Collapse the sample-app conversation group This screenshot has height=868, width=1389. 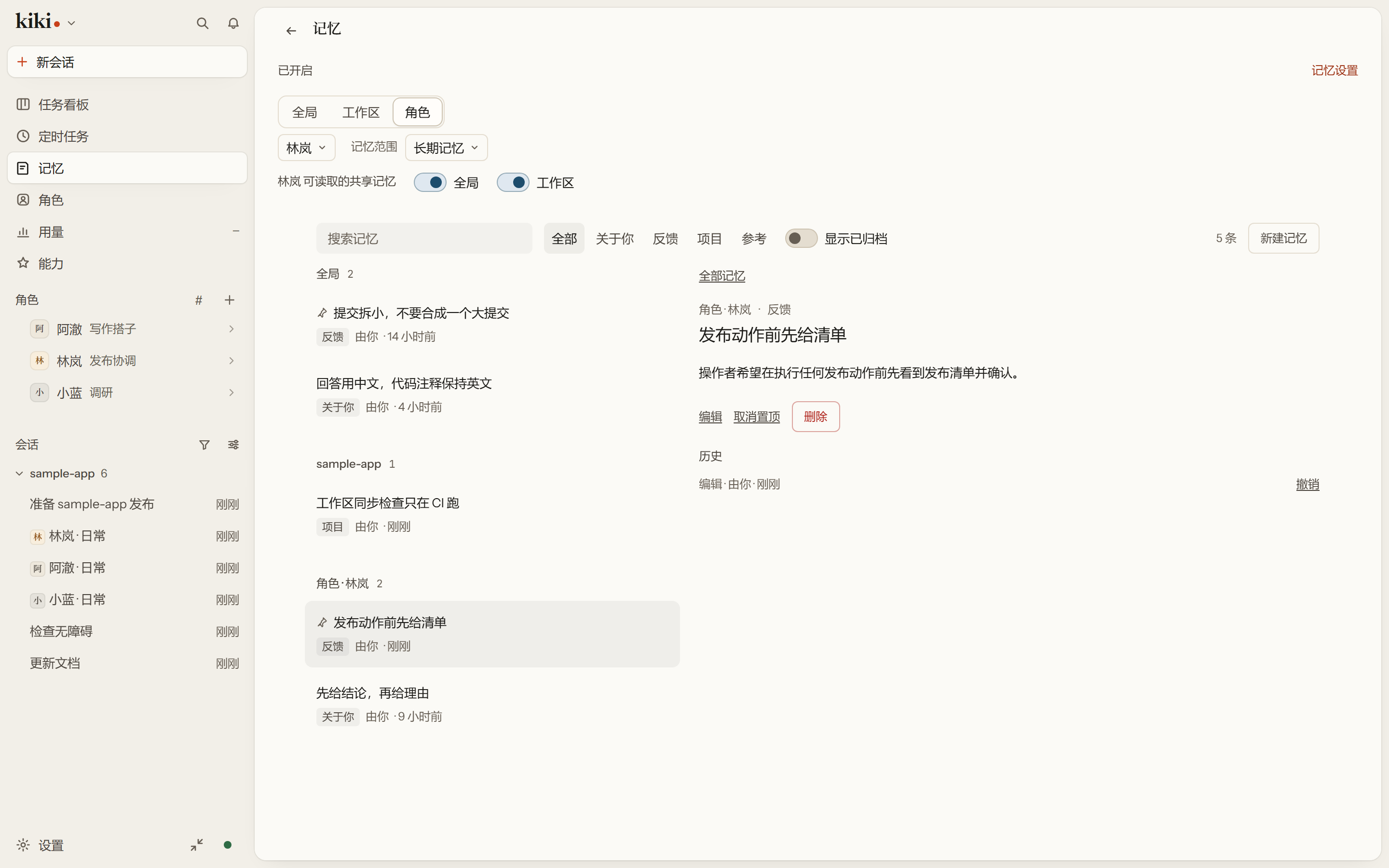click(x=19, y=474)
